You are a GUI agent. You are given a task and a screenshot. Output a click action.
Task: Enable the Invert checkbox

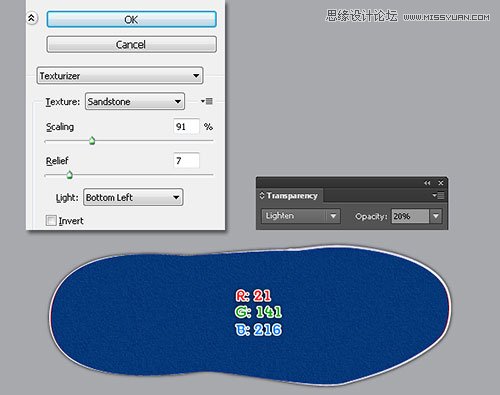click(51, 220)
